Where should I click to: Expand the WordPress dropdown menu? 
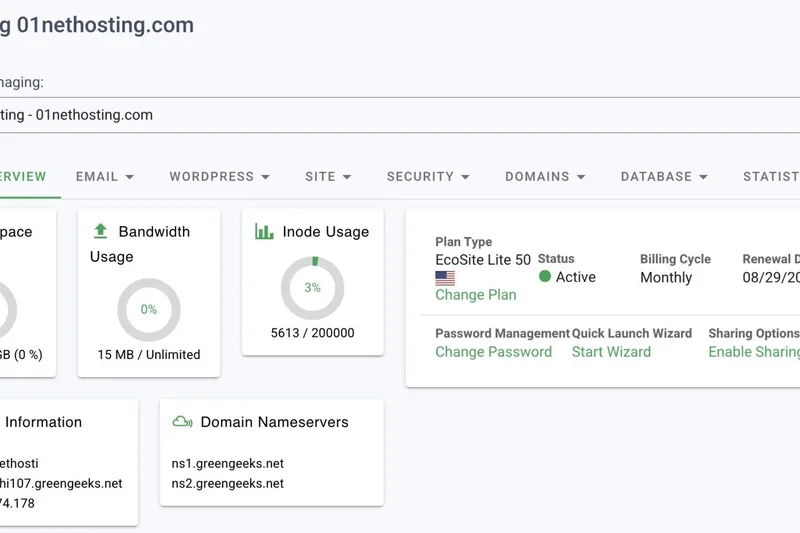[219, 177]
